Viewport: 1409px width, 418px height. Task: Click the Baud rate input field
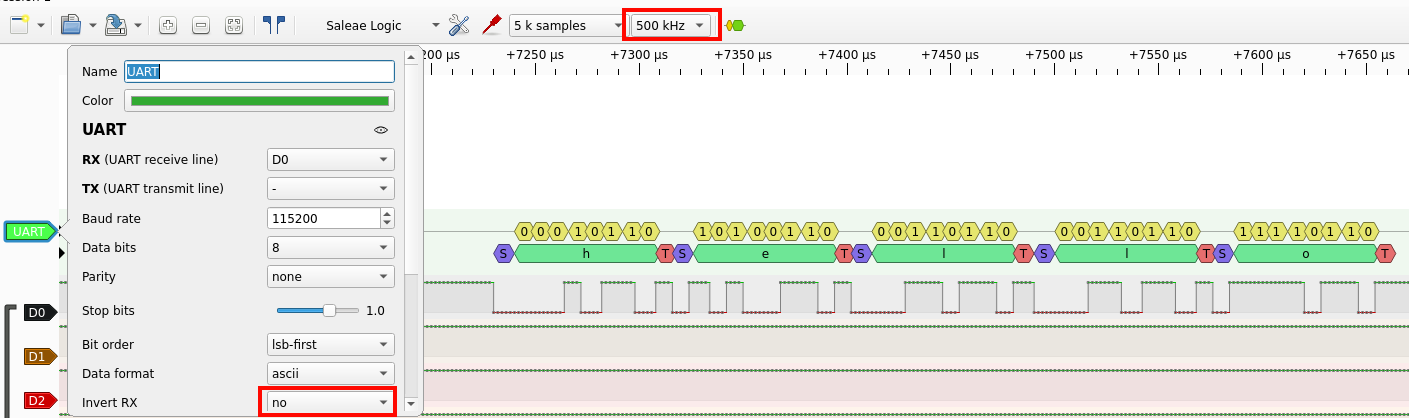pos(324,218)
